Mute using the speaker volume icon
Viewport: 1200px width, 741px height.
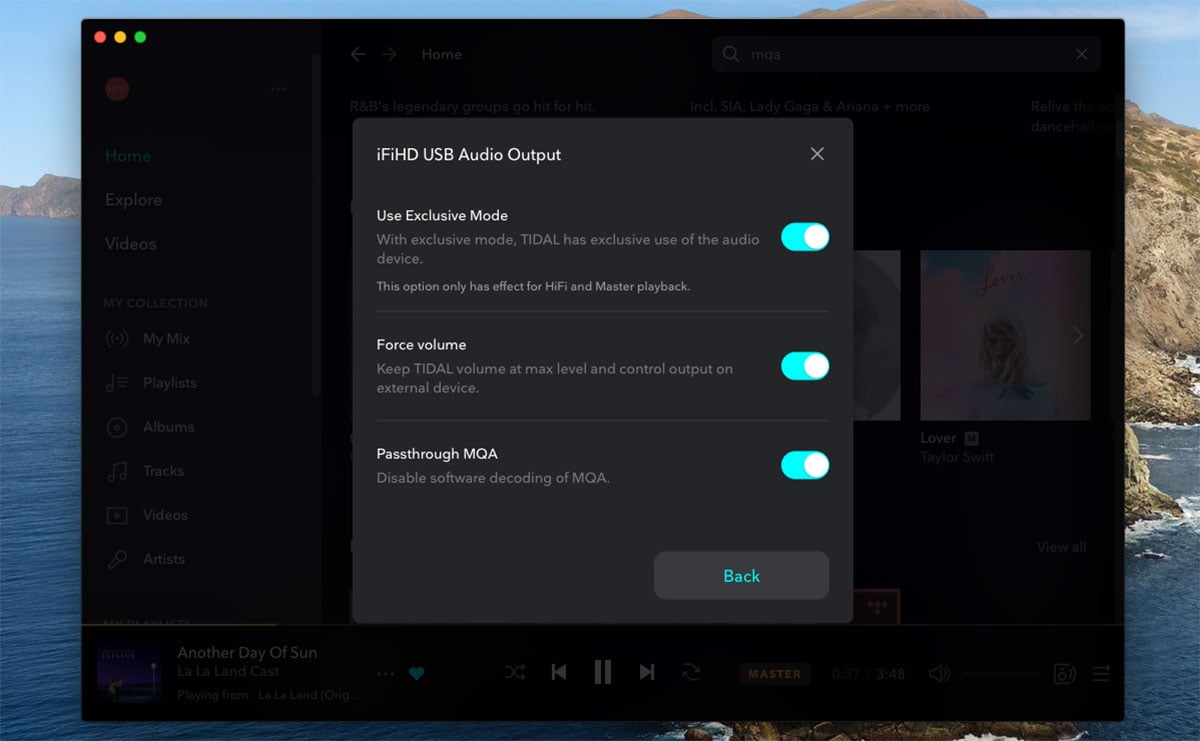[x=939, y=674]
